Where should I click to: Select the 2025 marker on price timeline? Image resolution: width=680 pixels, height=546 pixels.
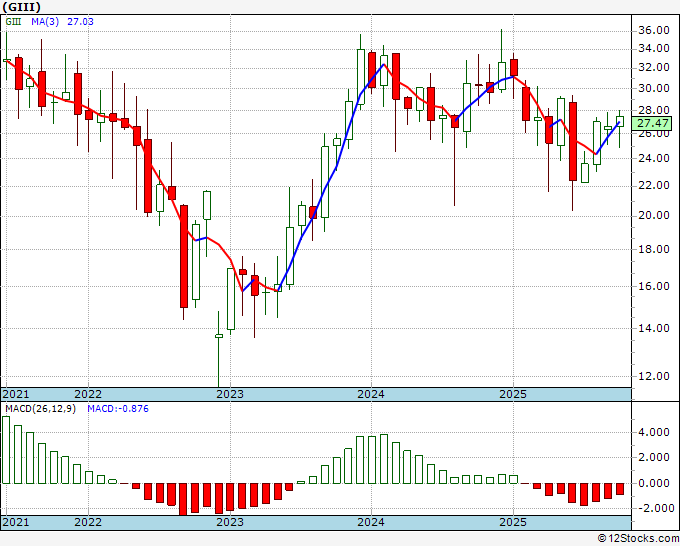[x=513, y=394]
